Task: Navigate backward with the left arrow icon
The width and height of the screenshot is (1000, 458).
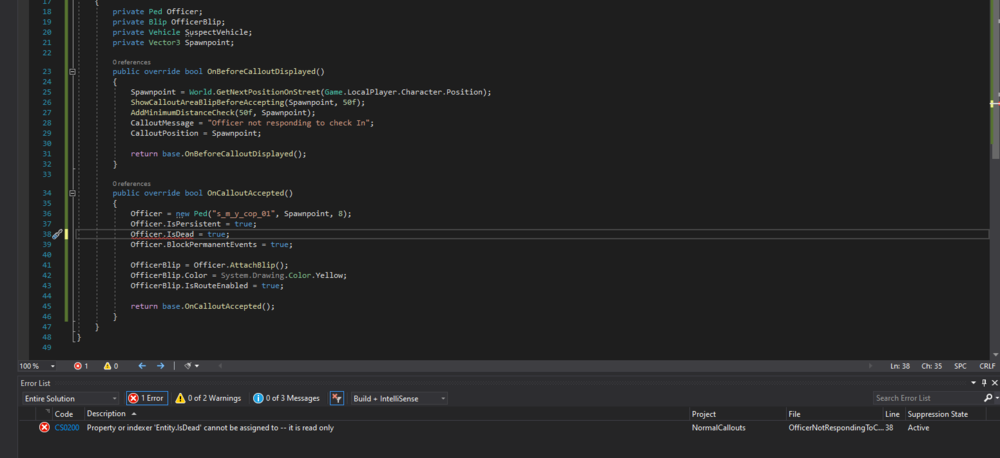Action: 142,366
